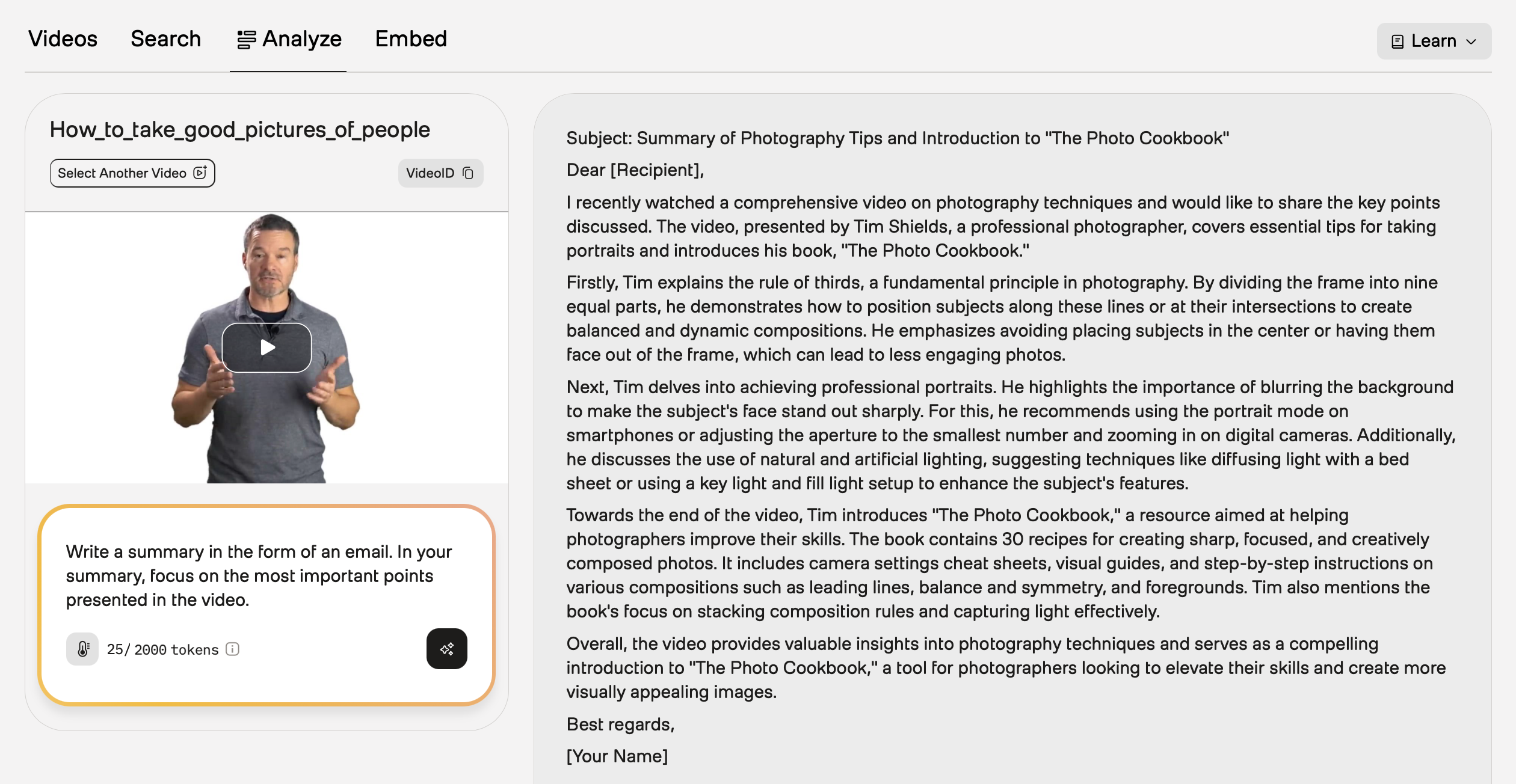The height and width of the screenshot is (784, 1516).
Task: Click the info icon beside token count
Action: 232,649
